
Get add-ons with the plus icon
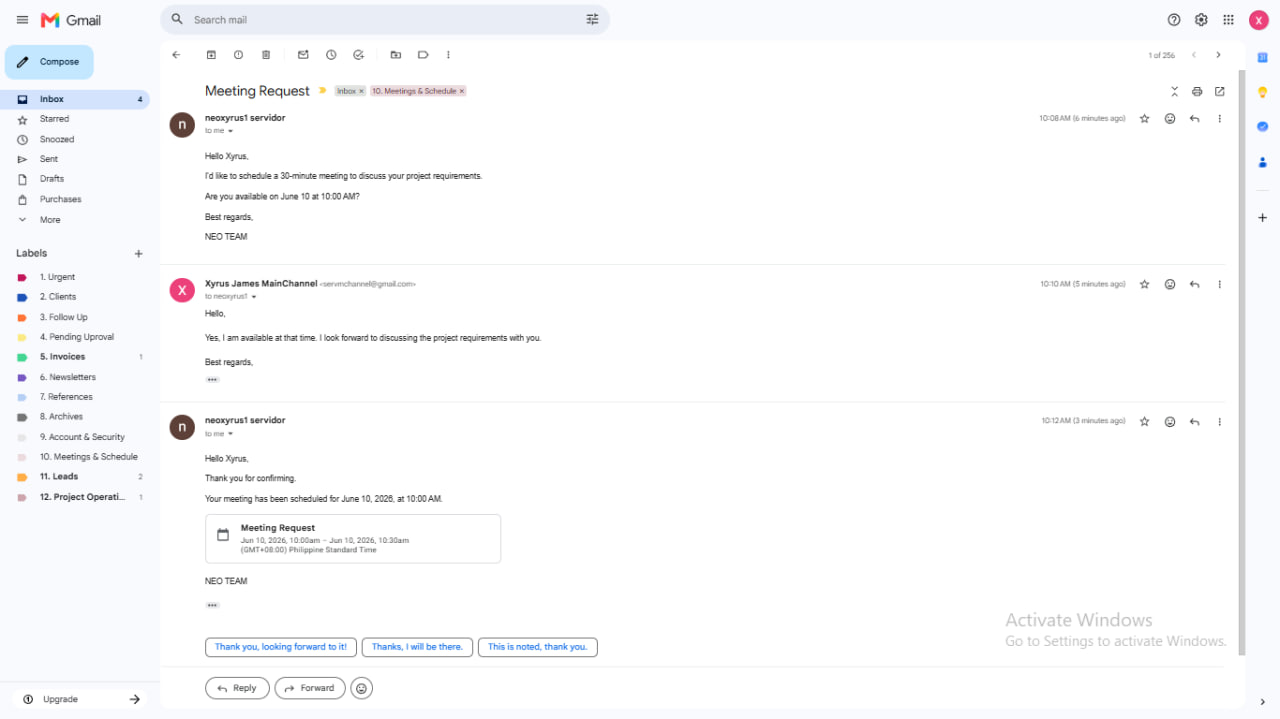point(1263,217)
